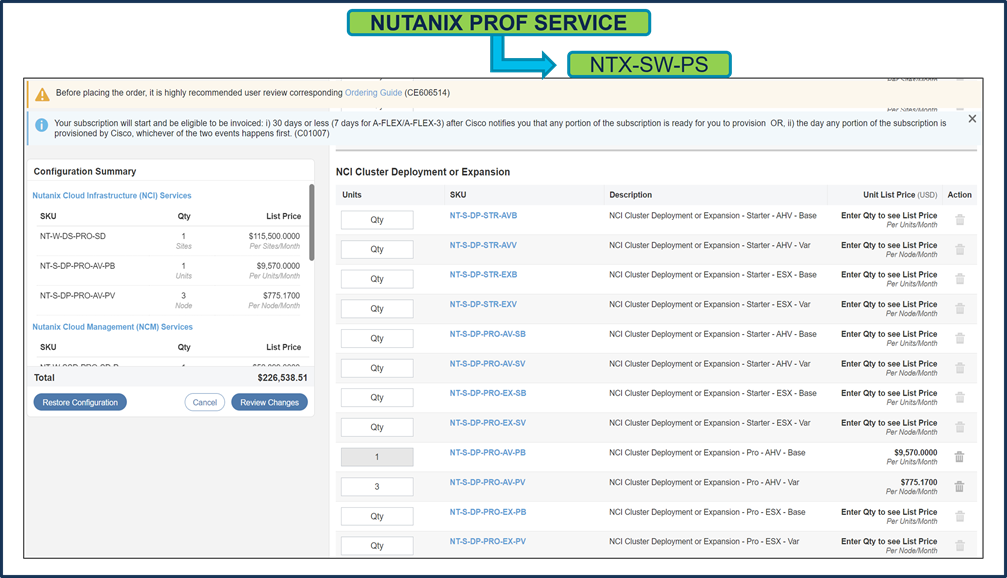Click the Unit List Price column header
Image resolution: width=1007 pixels, height=578 pixels.
tap(900, 195)
